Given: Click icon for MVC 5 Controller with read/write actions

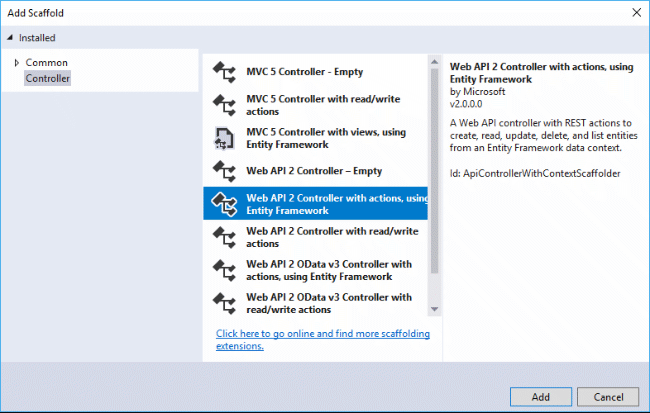Looking at the screenshot, I should [224, 105].
